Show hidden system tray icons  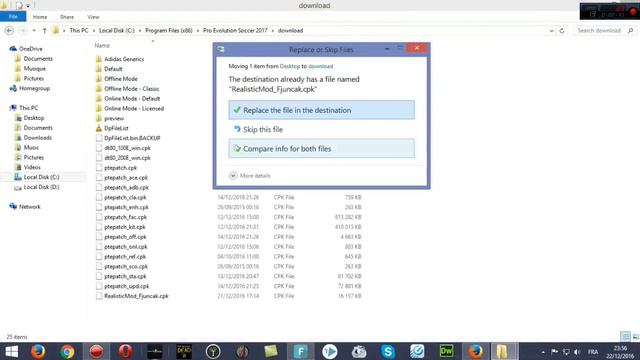(543, 351)
